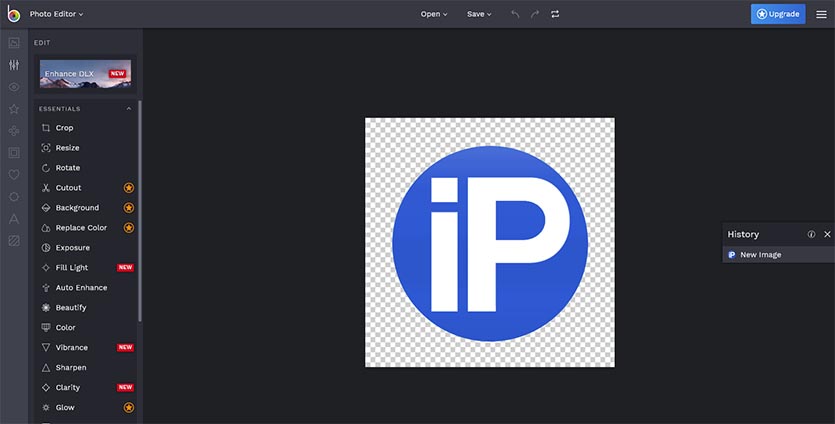Screen dimensions: 835x424
Task: Open the Artsy flower sidebar icon
Action: pyautogui.click(x=14, y=131)
